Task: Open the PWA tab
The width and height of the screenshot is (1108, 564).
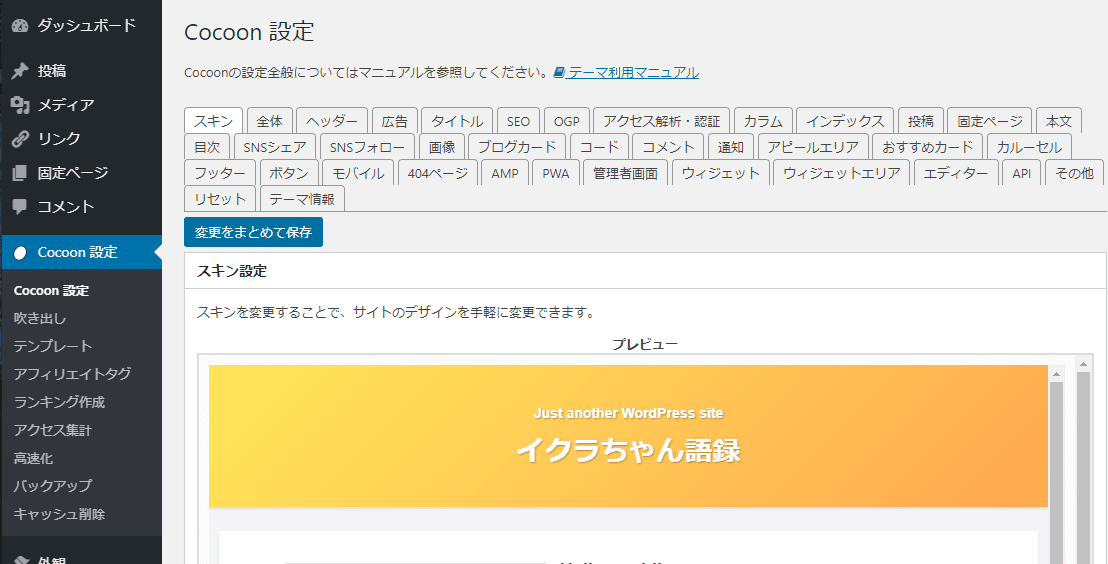Action: tap(555, 173)
